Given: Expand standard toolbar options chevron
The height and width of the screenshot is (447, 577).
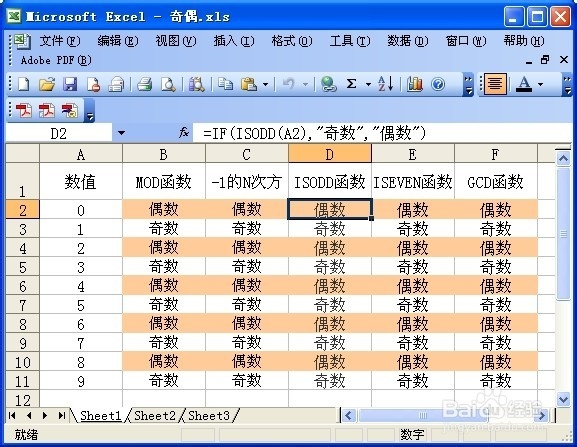Looking at the screenshot, I should pyautogui.click(x=468, y=85).
